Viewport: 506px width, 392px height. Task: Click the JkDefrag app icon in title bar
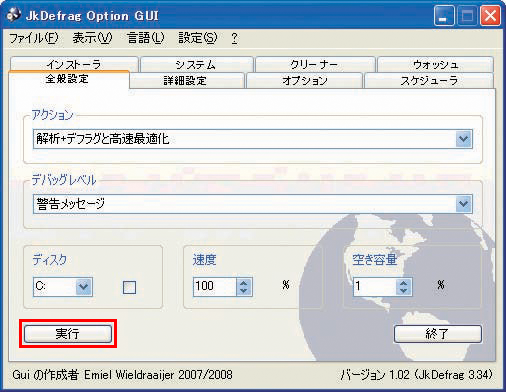(14, 15)
